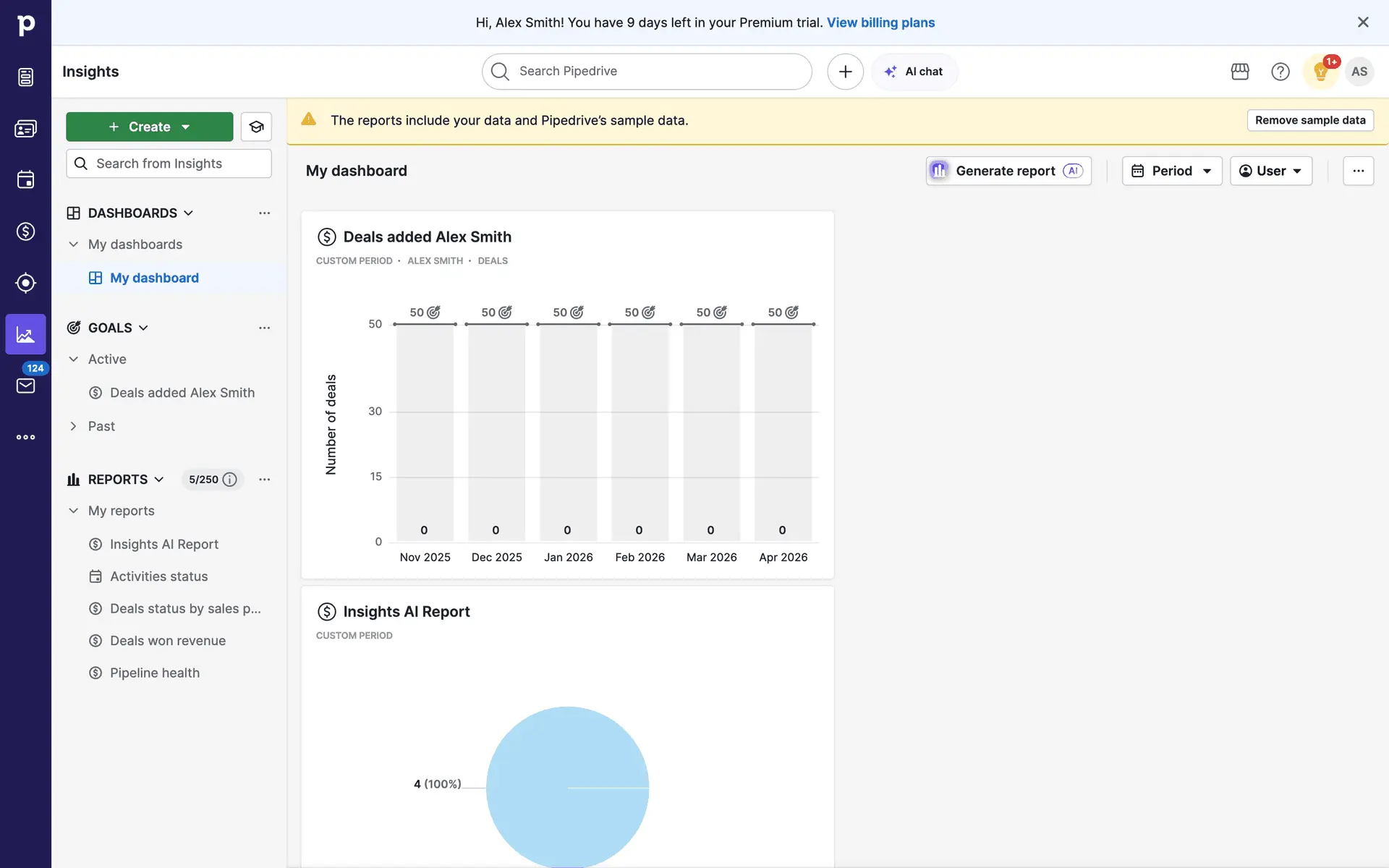Click the quick add plus button
This screenshot has height=868, width=1389.
point(845,72)
